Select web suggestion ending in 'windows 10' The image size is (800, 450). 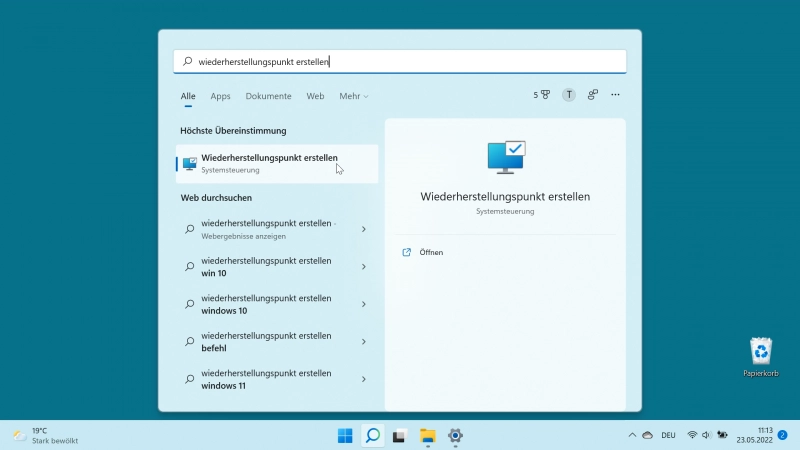point(277,304)
